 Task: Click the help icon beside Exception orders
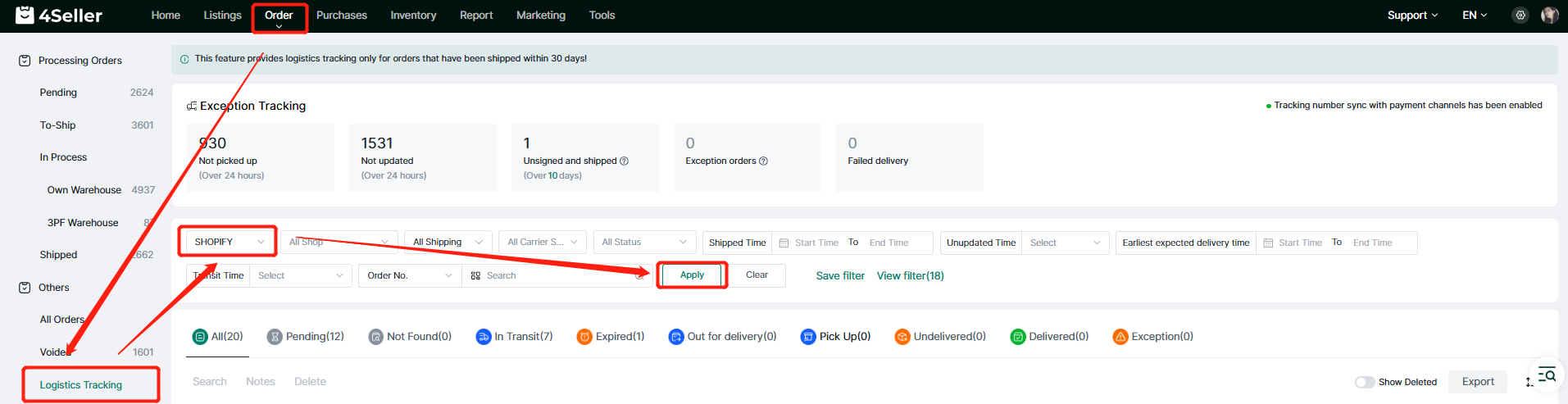point(763,161)
